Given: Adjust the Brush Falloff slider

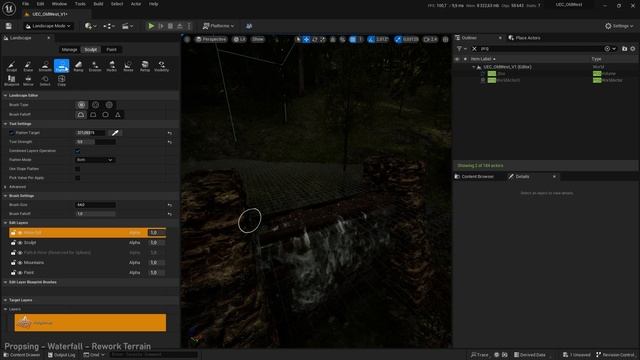Looking at the screenshot, I should [96, 214].
